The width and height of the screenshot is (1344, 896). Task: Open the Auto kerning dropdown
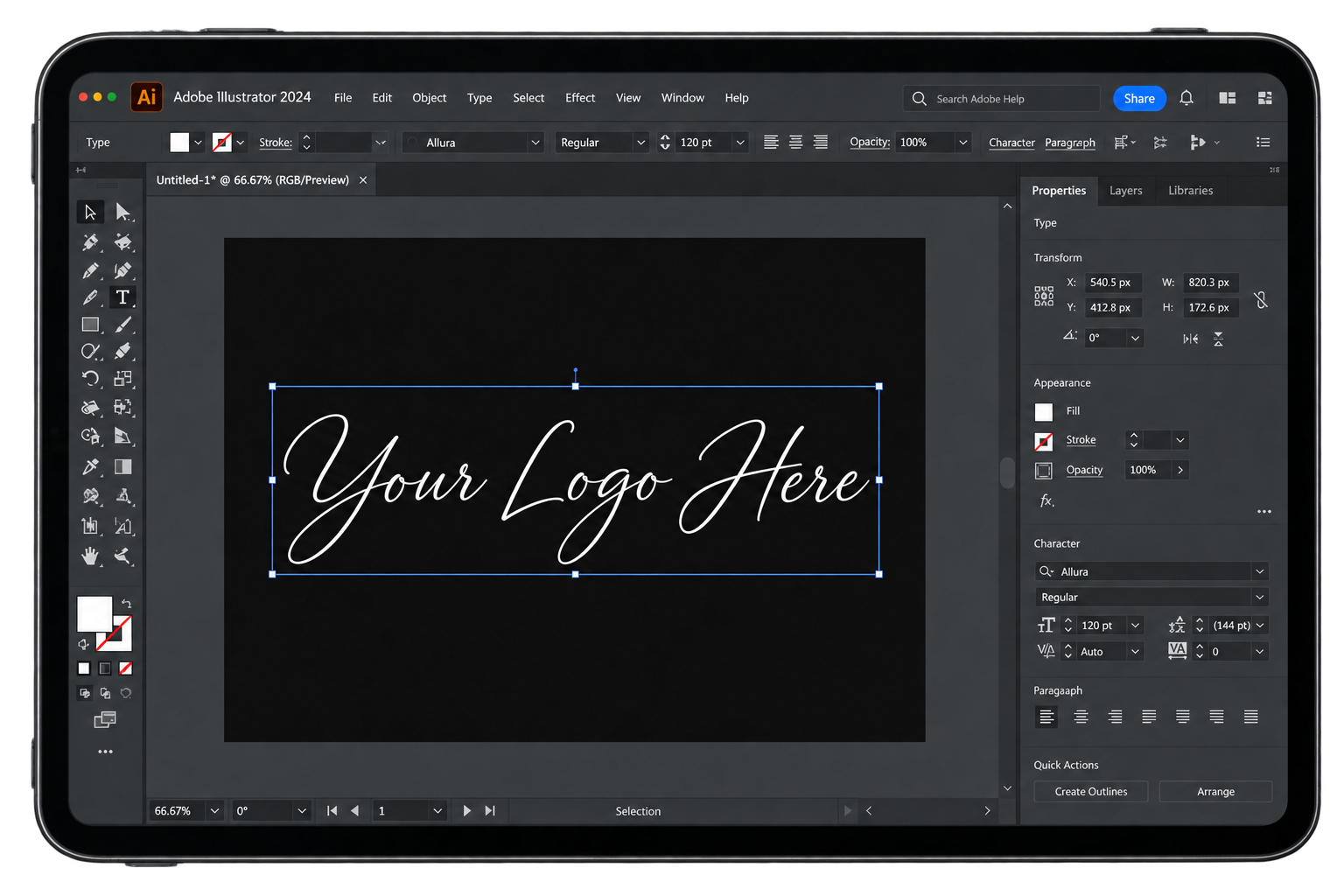click(1135, 651)
